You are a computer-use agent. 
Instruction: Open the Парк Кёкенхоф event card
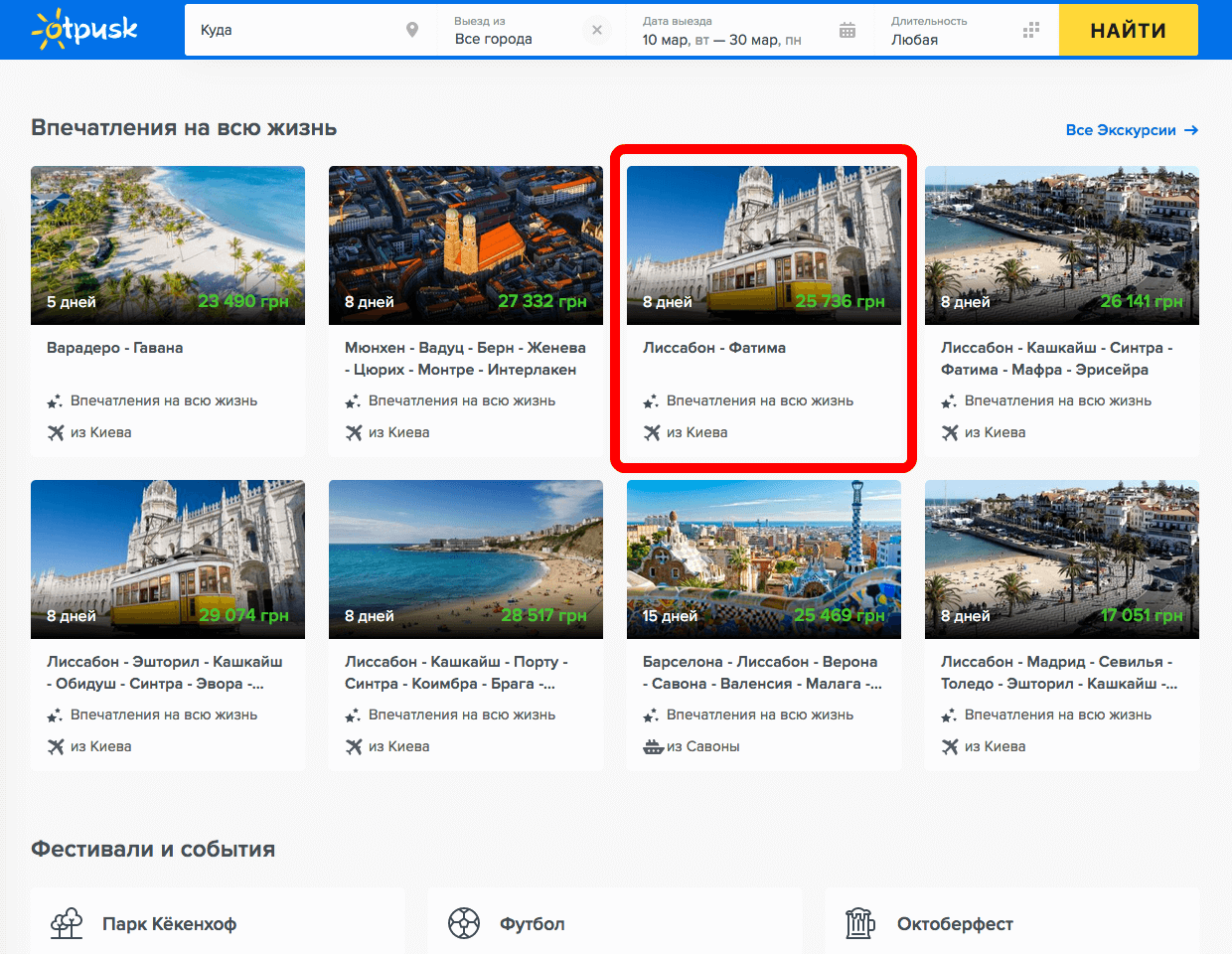(218, 921)
